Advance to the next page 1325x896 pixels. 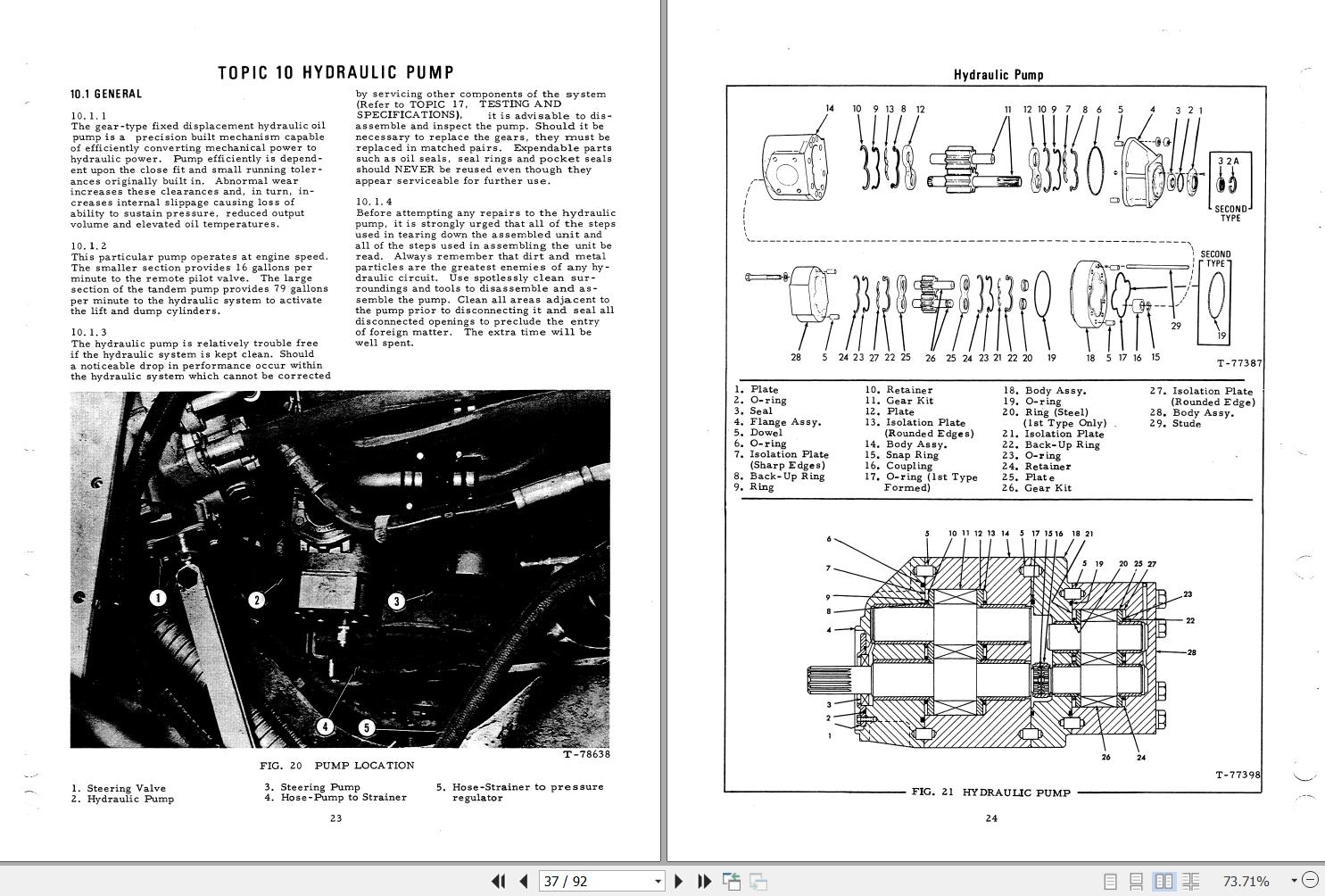[x=677, y=881]
